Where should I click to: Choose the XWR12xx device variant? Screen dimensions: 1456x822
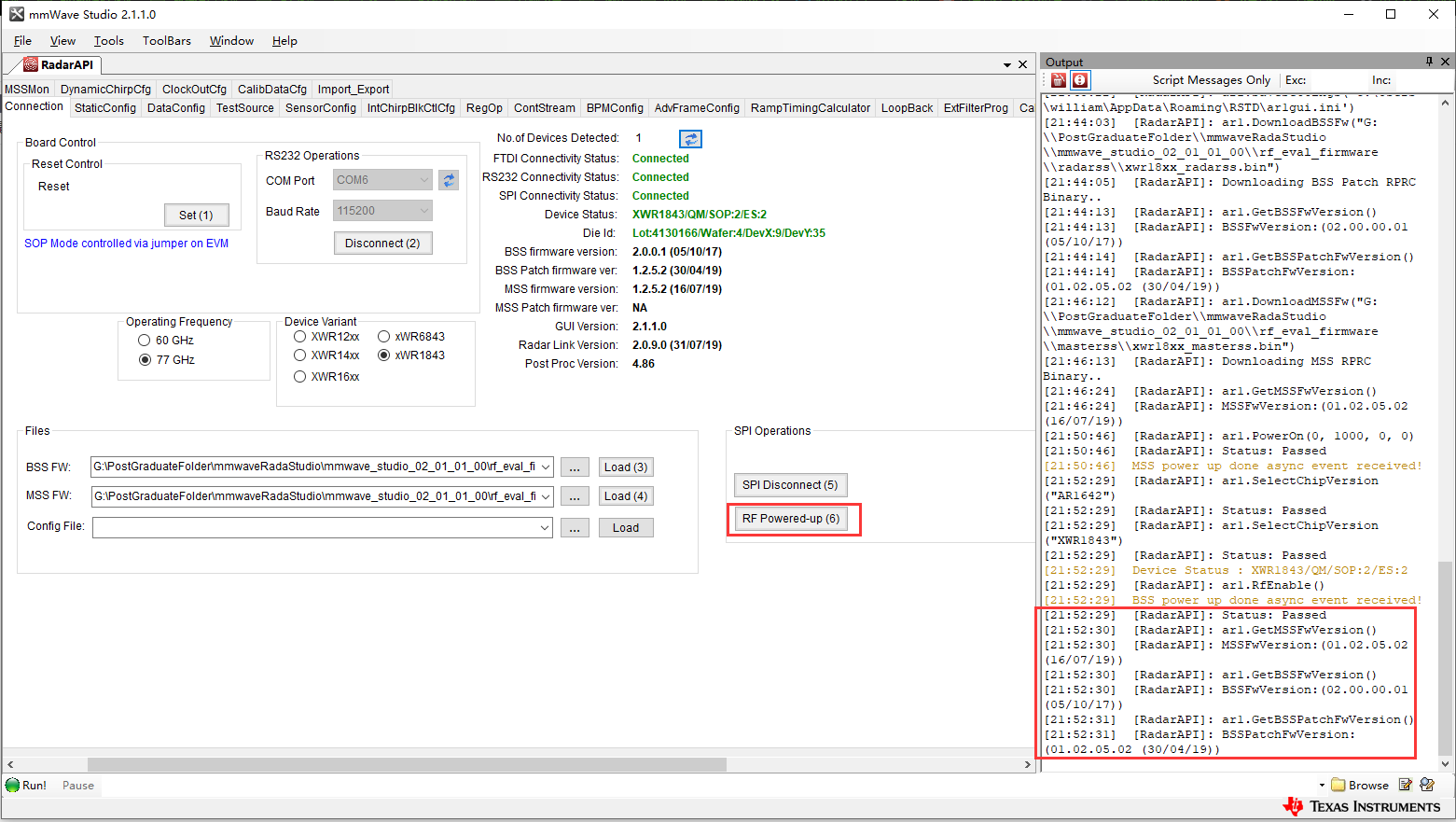[299, 337]
